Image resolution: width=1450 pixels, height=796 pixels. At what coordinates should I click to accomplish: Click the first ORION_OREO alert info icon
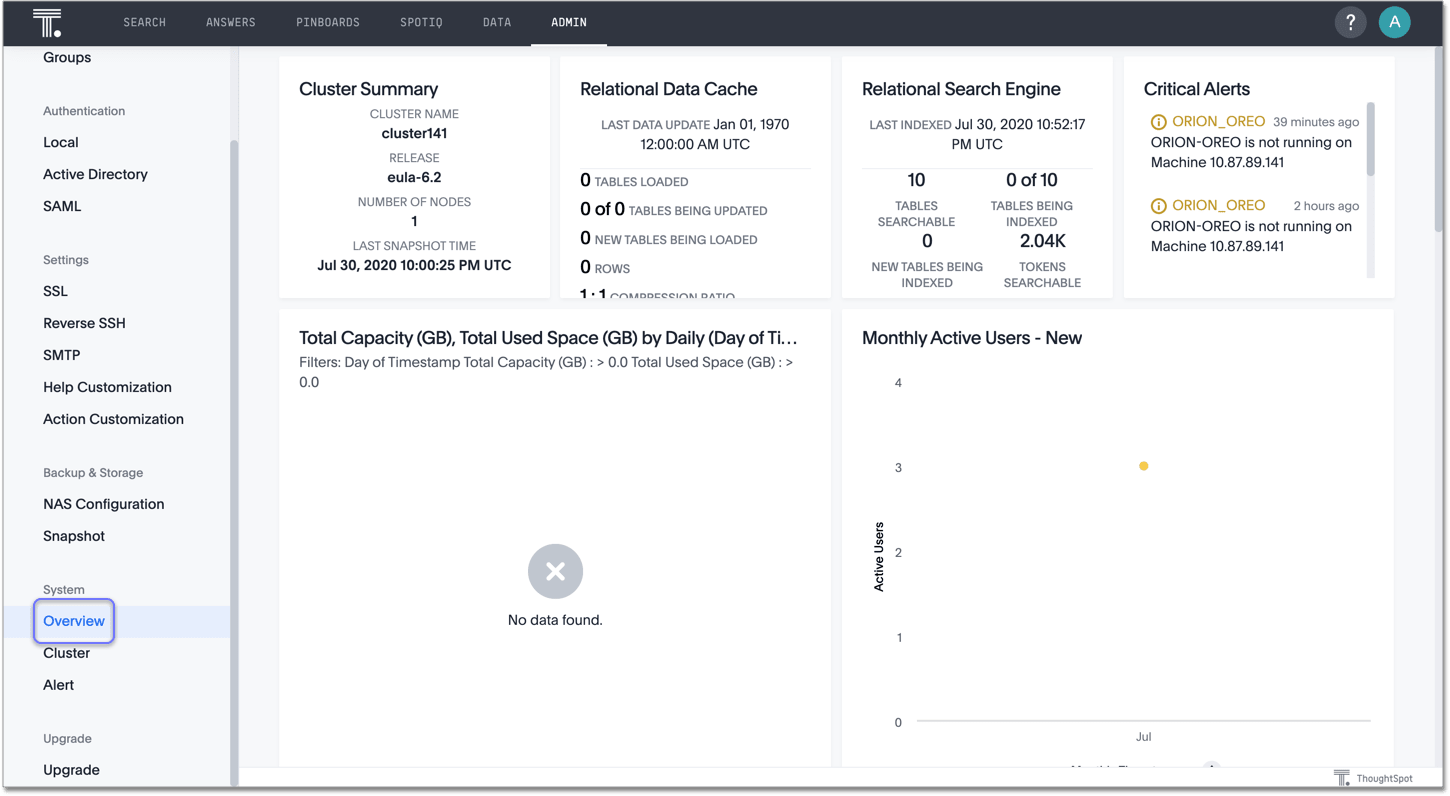coord(1158,122)
